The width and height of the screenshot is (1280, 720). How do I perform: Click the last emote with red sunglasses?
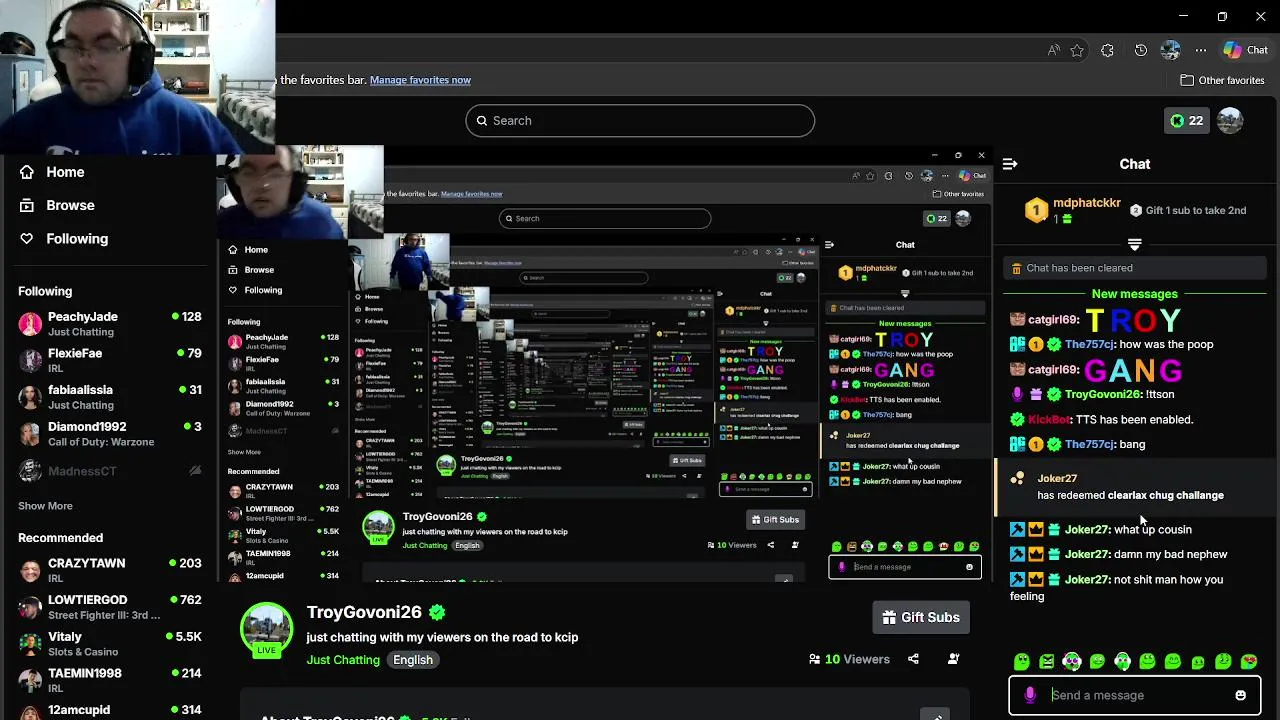(1248, 661)
